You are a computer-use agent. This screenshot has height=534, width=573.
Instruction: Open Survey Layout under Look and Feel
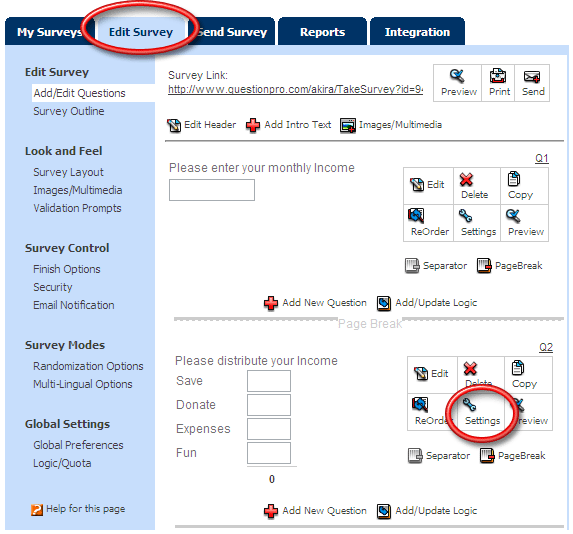point(68,172)
